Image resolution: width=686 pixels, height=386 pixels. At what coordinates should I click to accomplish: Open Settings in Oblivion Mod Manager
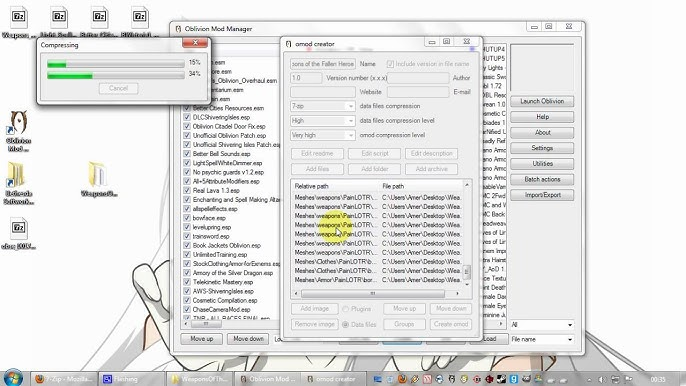click(x=542, y=148)
